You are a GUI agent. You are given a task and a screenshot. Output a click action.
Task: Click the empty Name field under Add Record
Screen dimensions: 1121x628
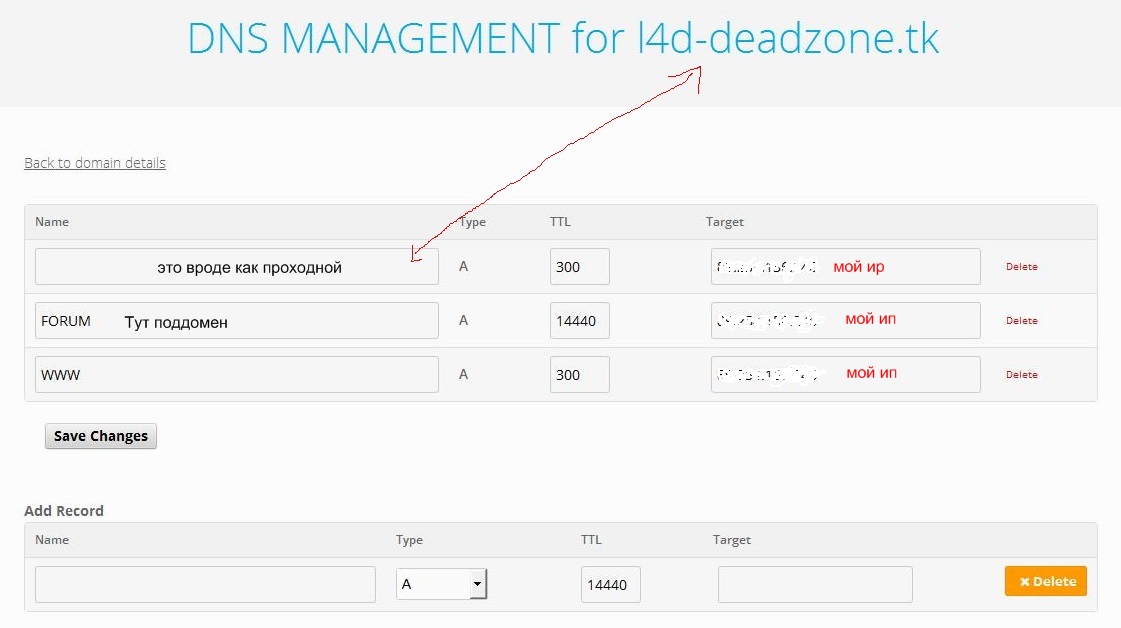point(205,585)
